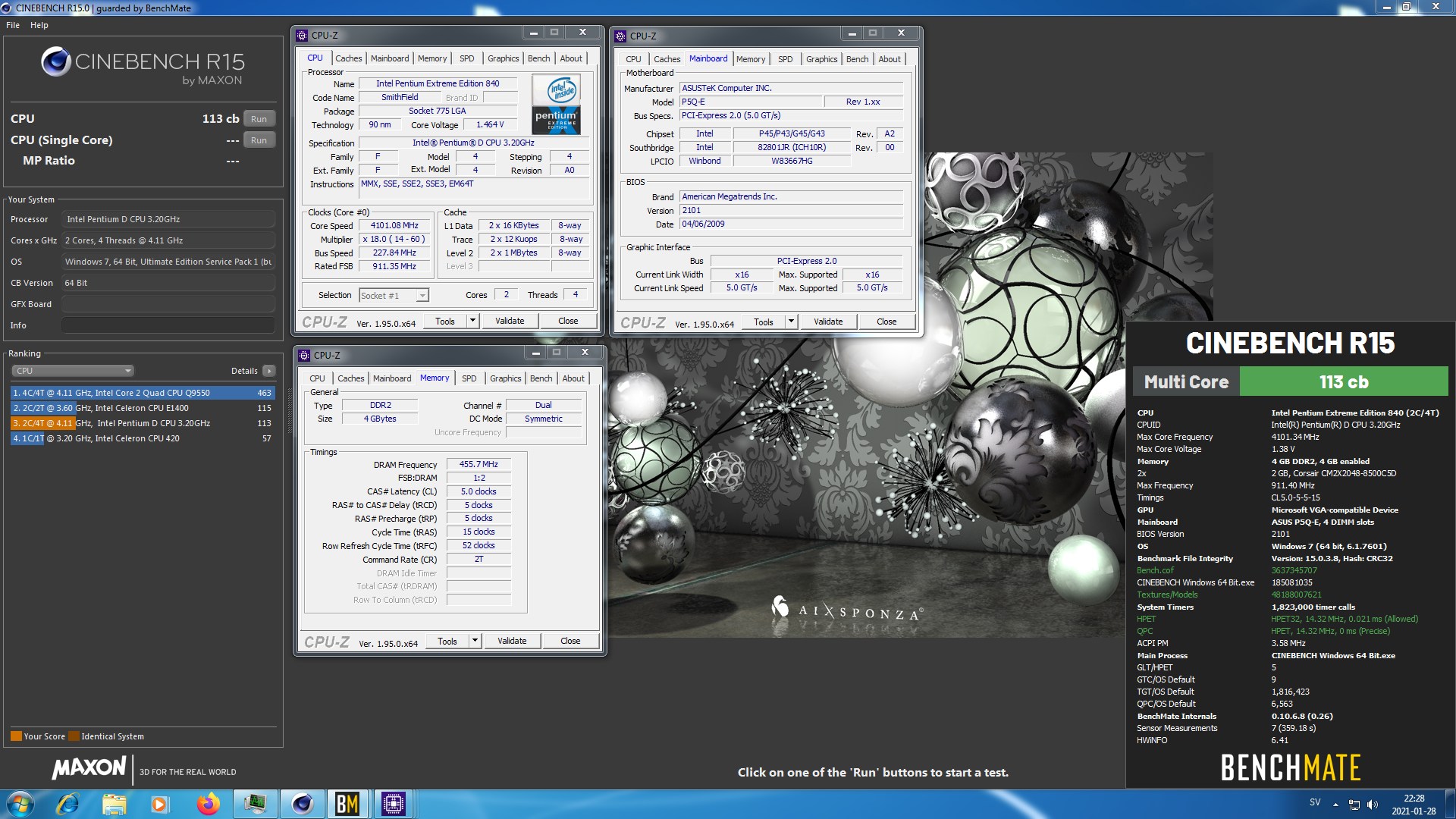Show hidden tray icons arrow
Screen dimensions: 1456x819
pyautogui.click(x=1335, y=804)
